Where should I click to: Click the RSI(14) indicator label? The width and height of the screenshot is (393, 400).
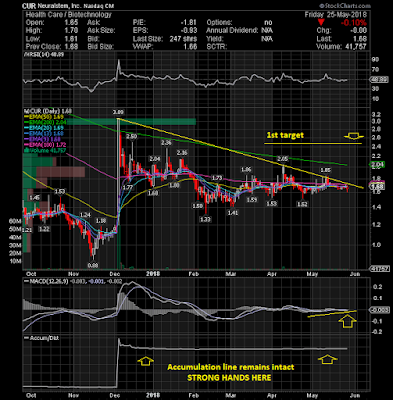(x=45, y=54)
